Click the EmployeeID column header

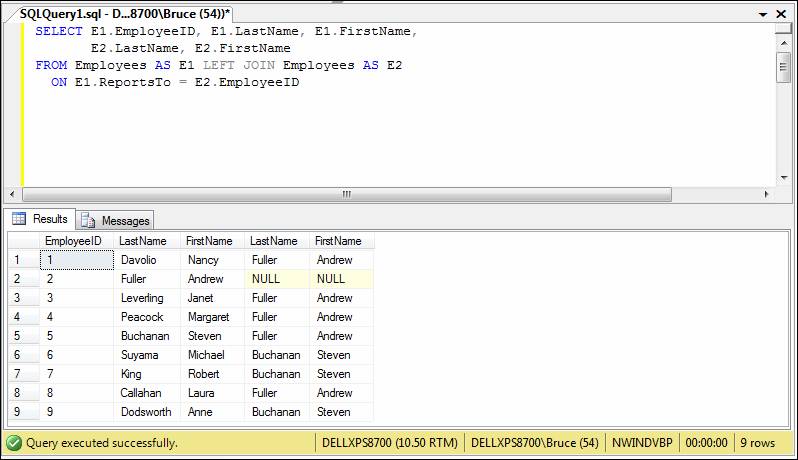pos(73,241)
